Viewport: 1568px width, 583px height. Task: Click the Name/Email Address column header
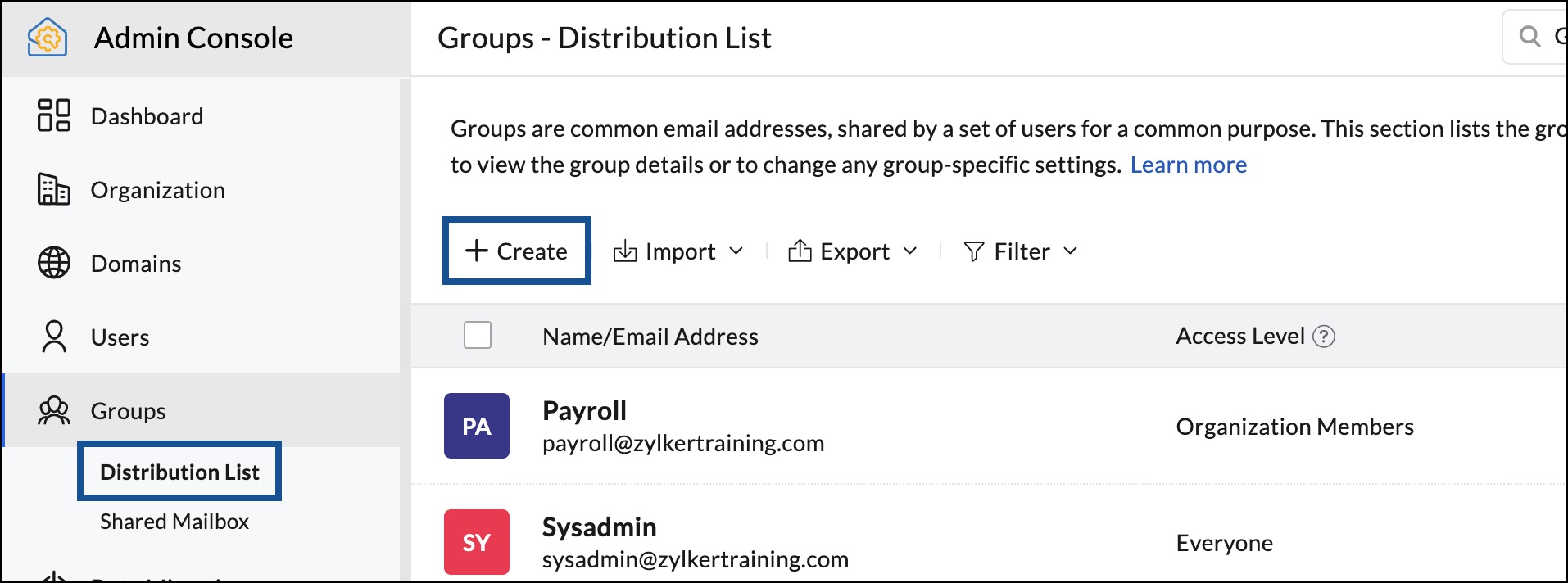(650, 337)
